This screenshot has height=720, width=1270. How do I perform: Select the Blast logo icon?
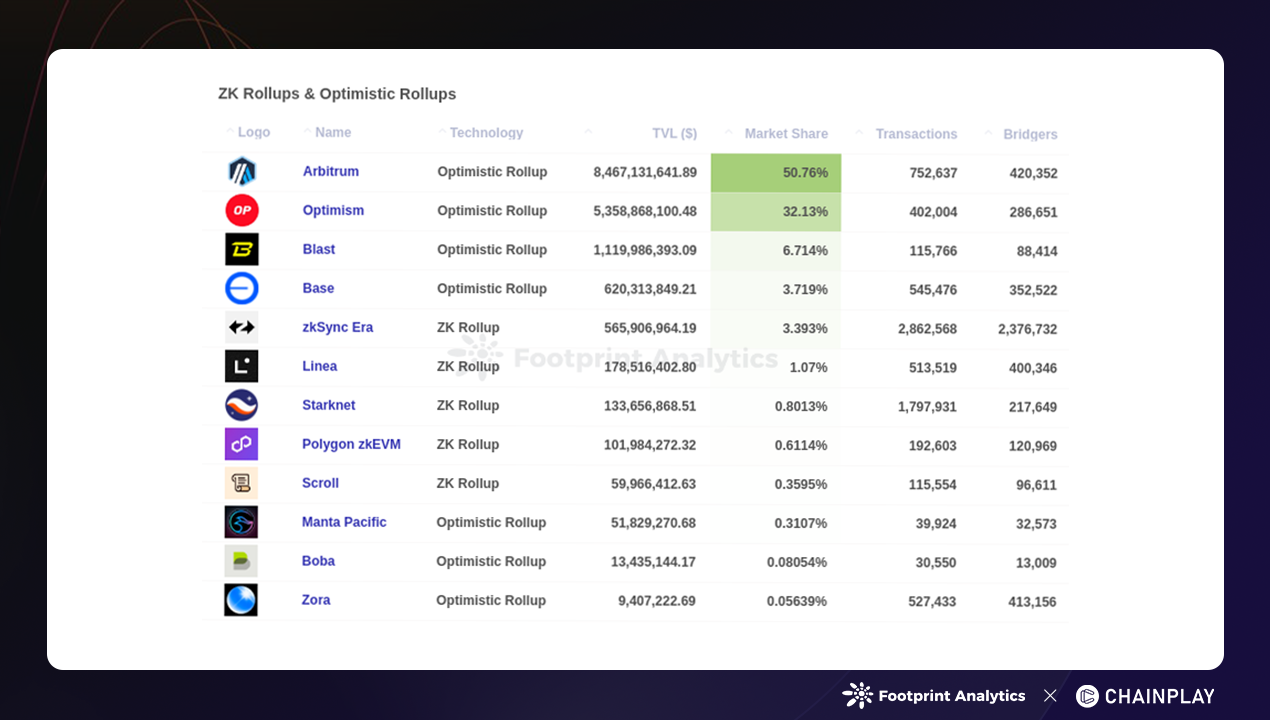point(241,250)
